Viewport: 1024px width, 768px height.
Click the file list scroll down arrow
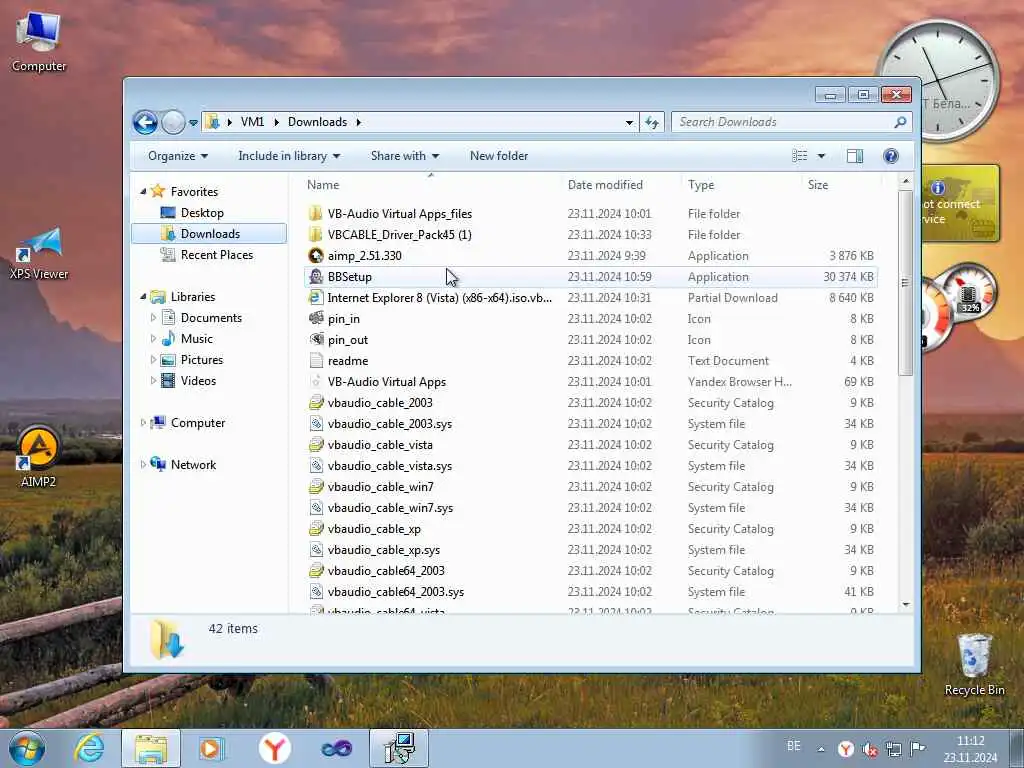(905, 605)
